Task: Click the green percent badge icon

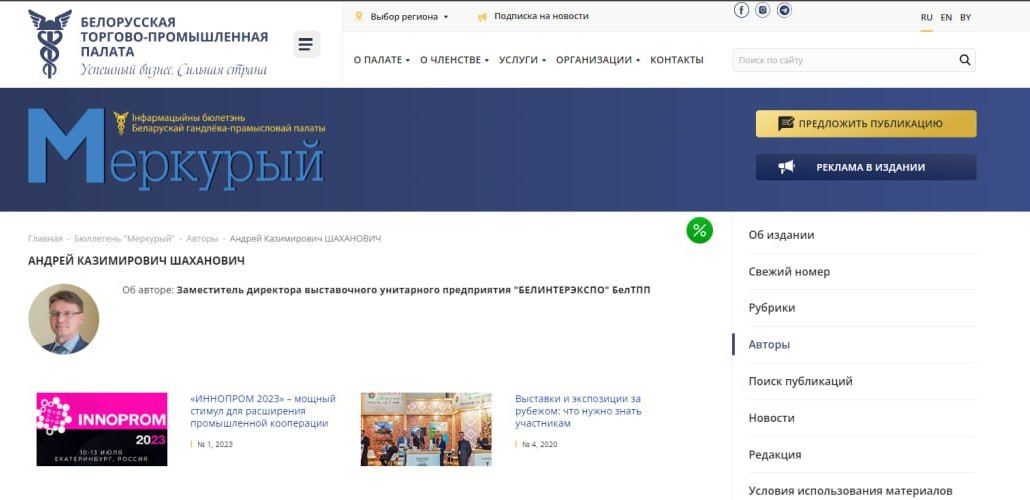Action: point(699,231)
